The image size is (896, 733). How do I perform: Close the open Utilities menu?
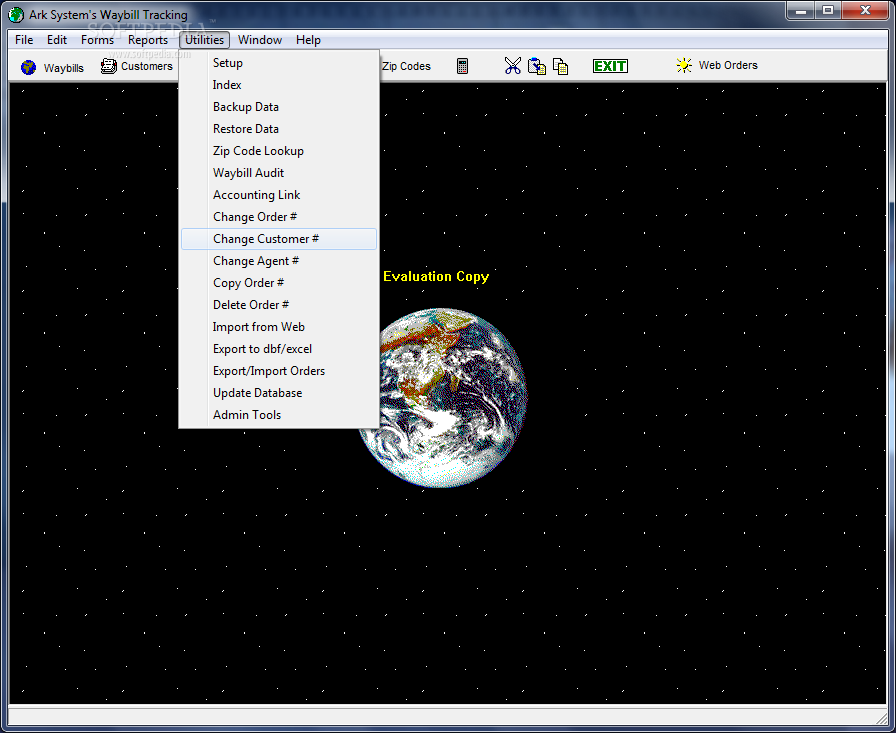(x=204, y=40)
